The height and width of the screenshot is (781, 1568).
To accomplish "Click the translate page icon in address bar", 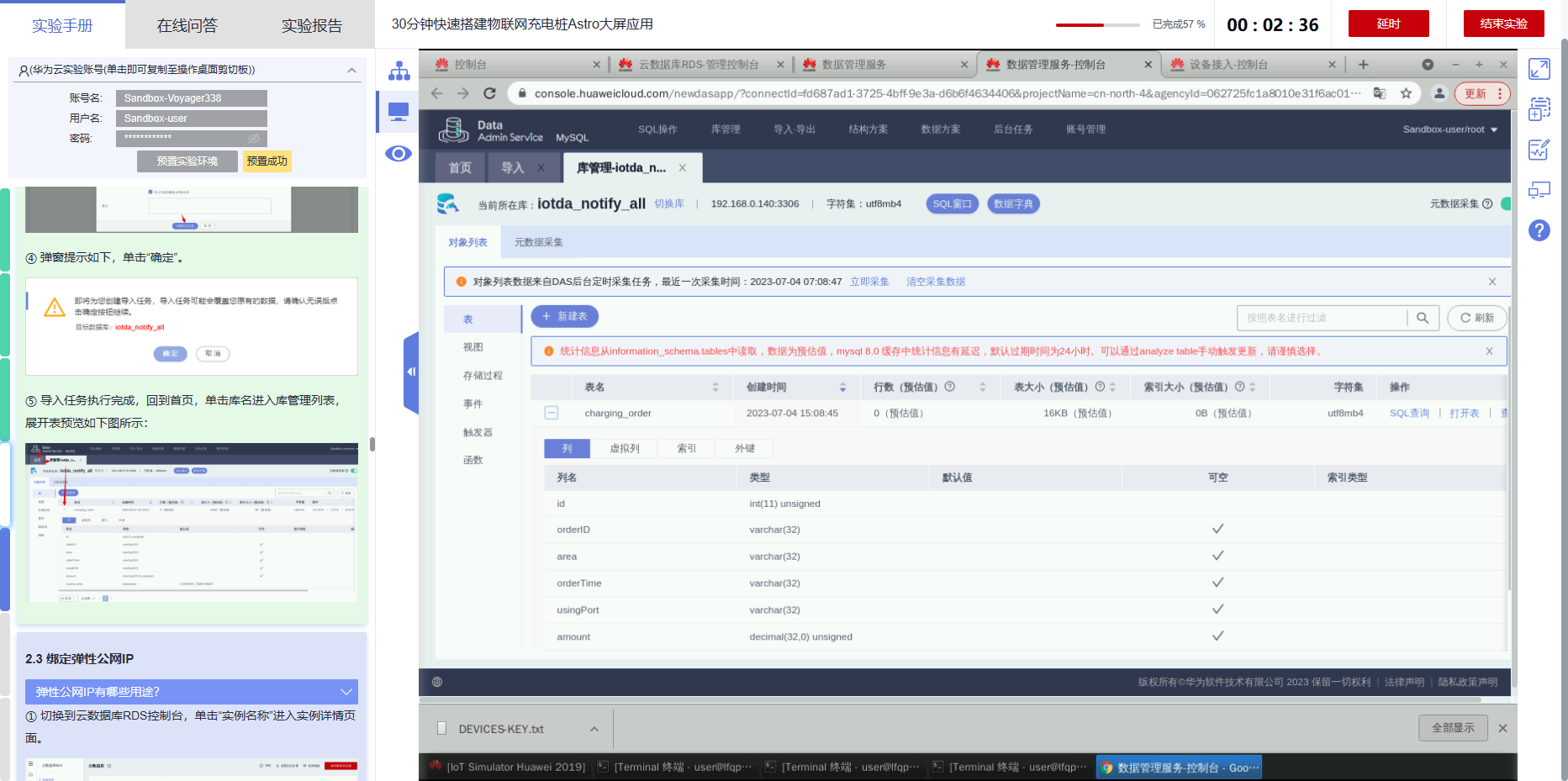I will [x=1380, y=93].
